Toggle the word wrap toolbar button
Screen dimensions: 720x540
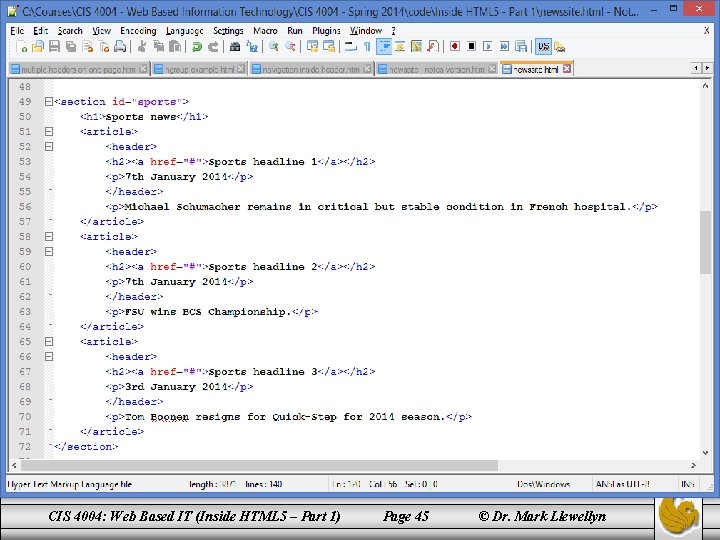click(351, 46)
